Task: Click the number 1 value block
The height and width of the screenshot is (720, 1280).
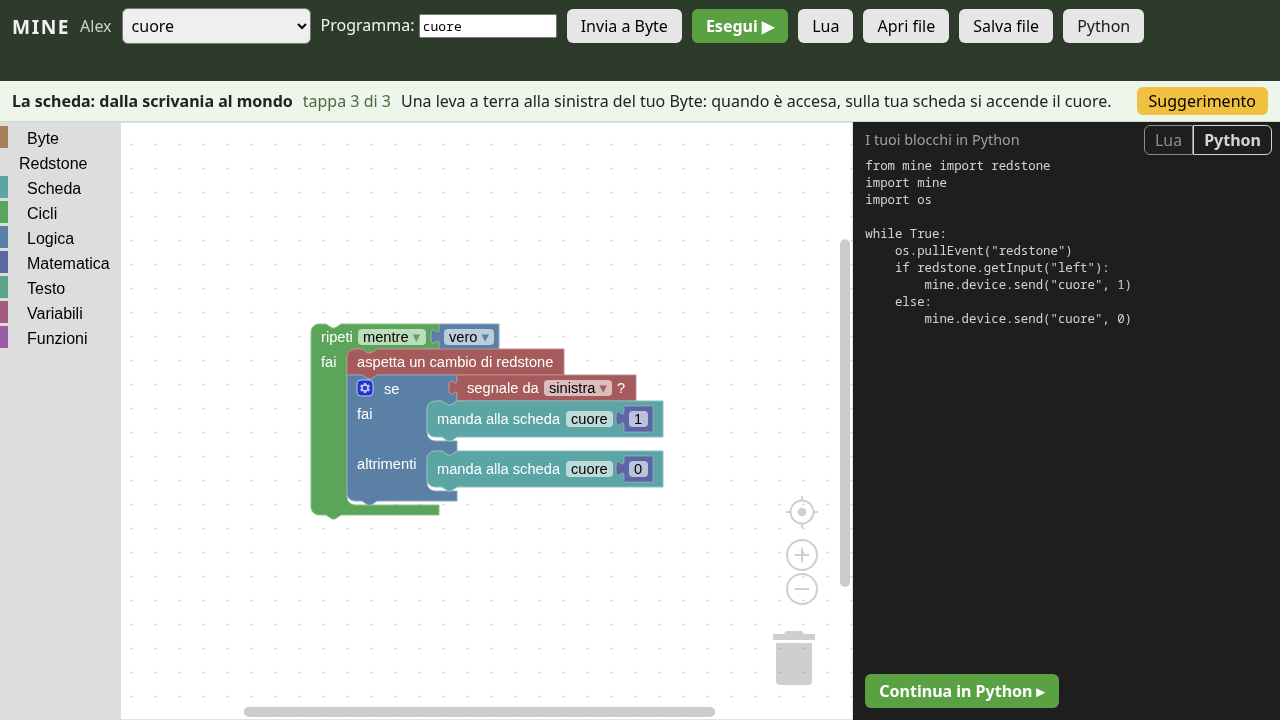Action: pyautogui.click(x=638, y=419)
